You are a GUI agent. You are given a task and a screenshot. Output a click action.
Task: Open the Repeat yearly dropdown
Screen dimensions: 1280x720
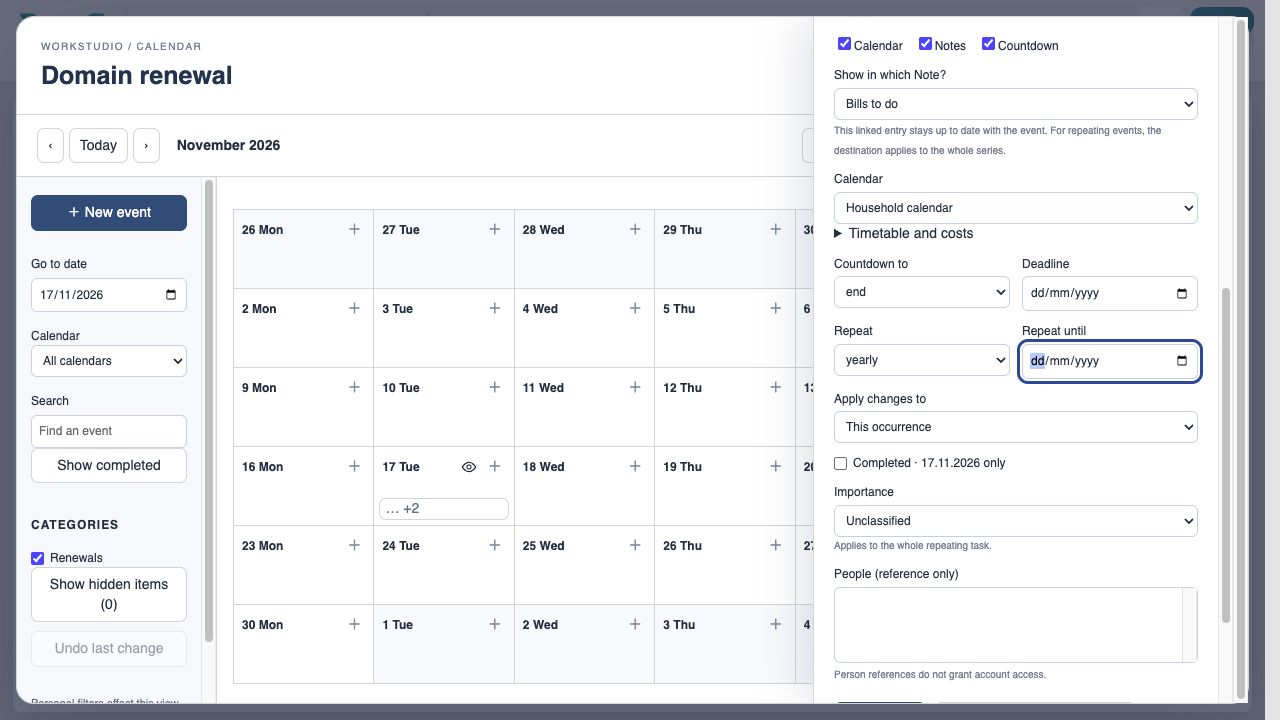pos(922,360)
